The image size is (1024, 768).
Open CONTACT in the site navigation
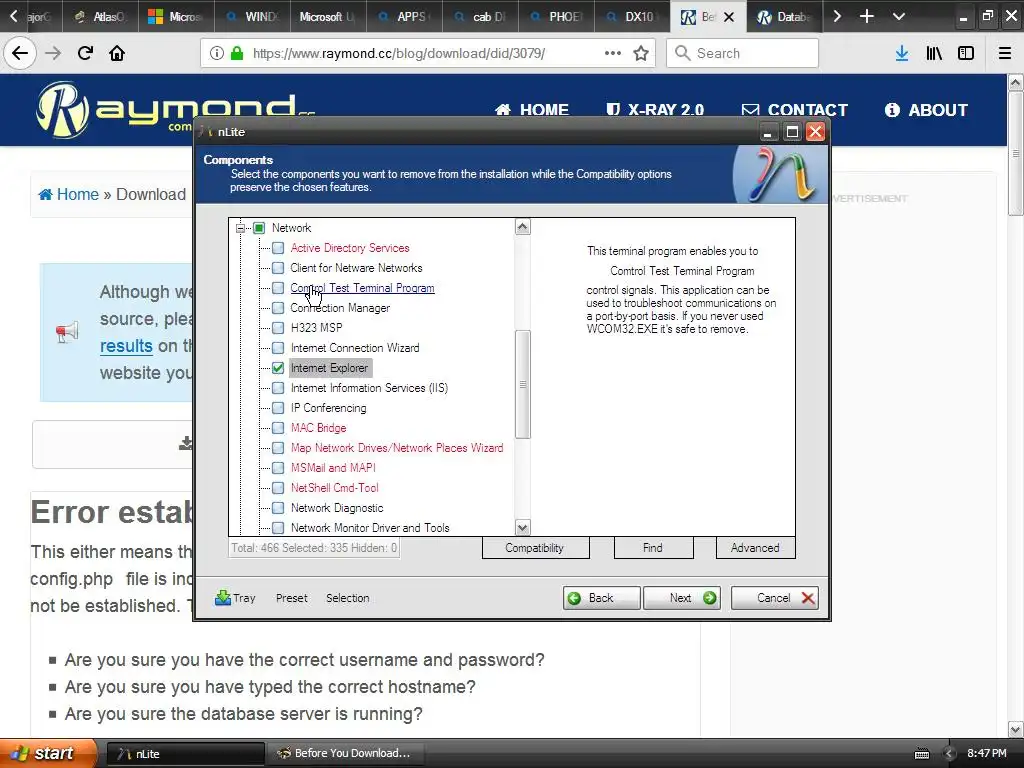pos(795,110)
